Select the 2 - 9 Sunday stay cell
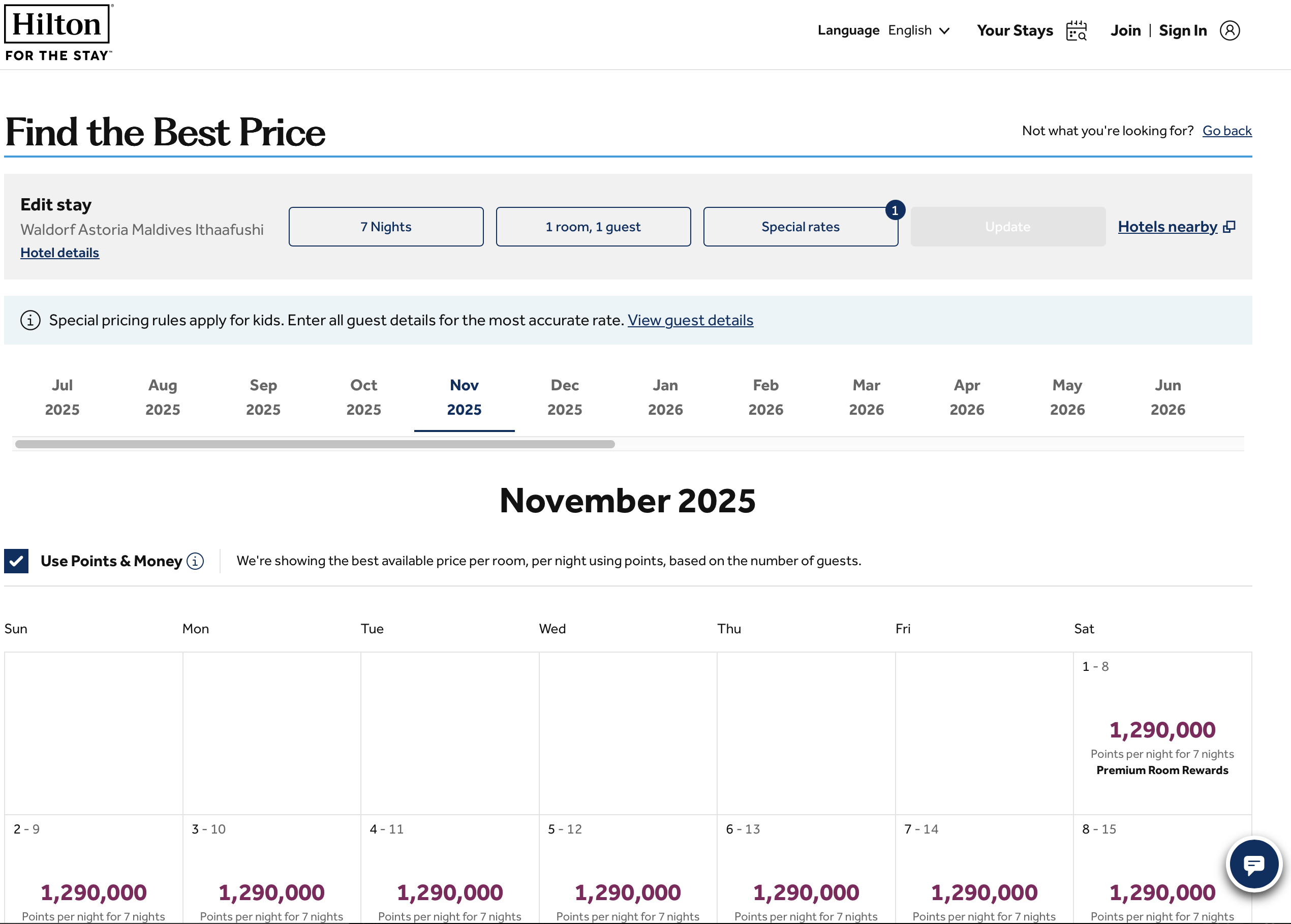Viewport: 1291px width, 924px height. click(94, 870)
